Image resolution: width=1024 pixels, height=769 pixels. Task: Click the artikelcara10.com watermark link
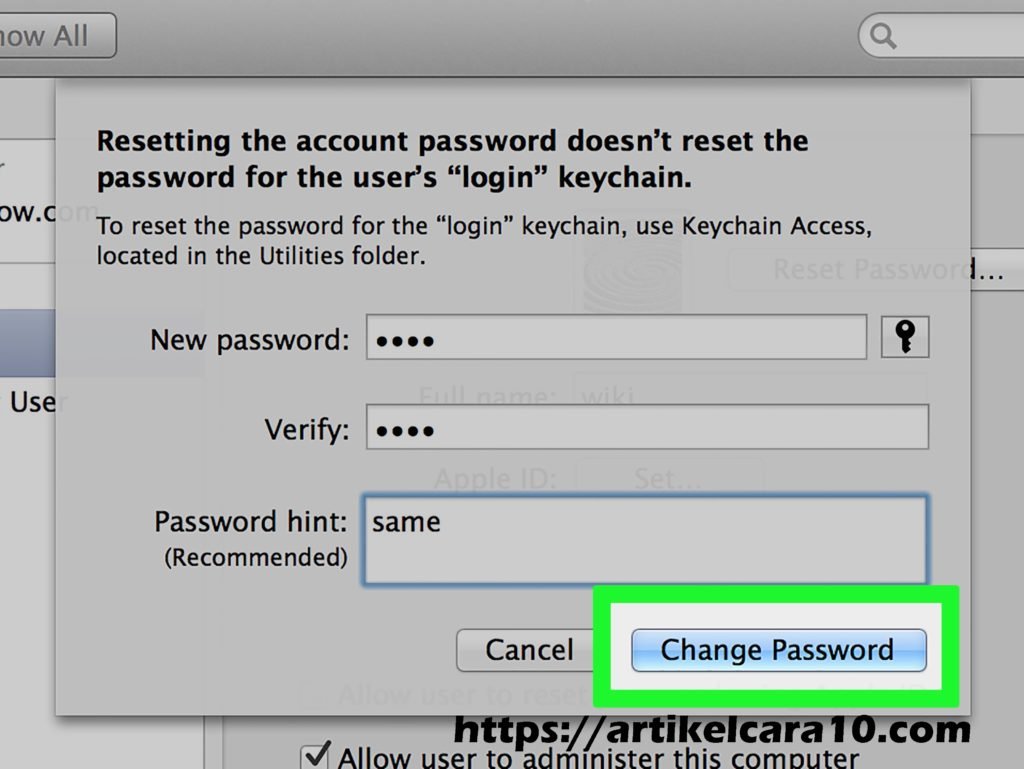coord(711,729)
